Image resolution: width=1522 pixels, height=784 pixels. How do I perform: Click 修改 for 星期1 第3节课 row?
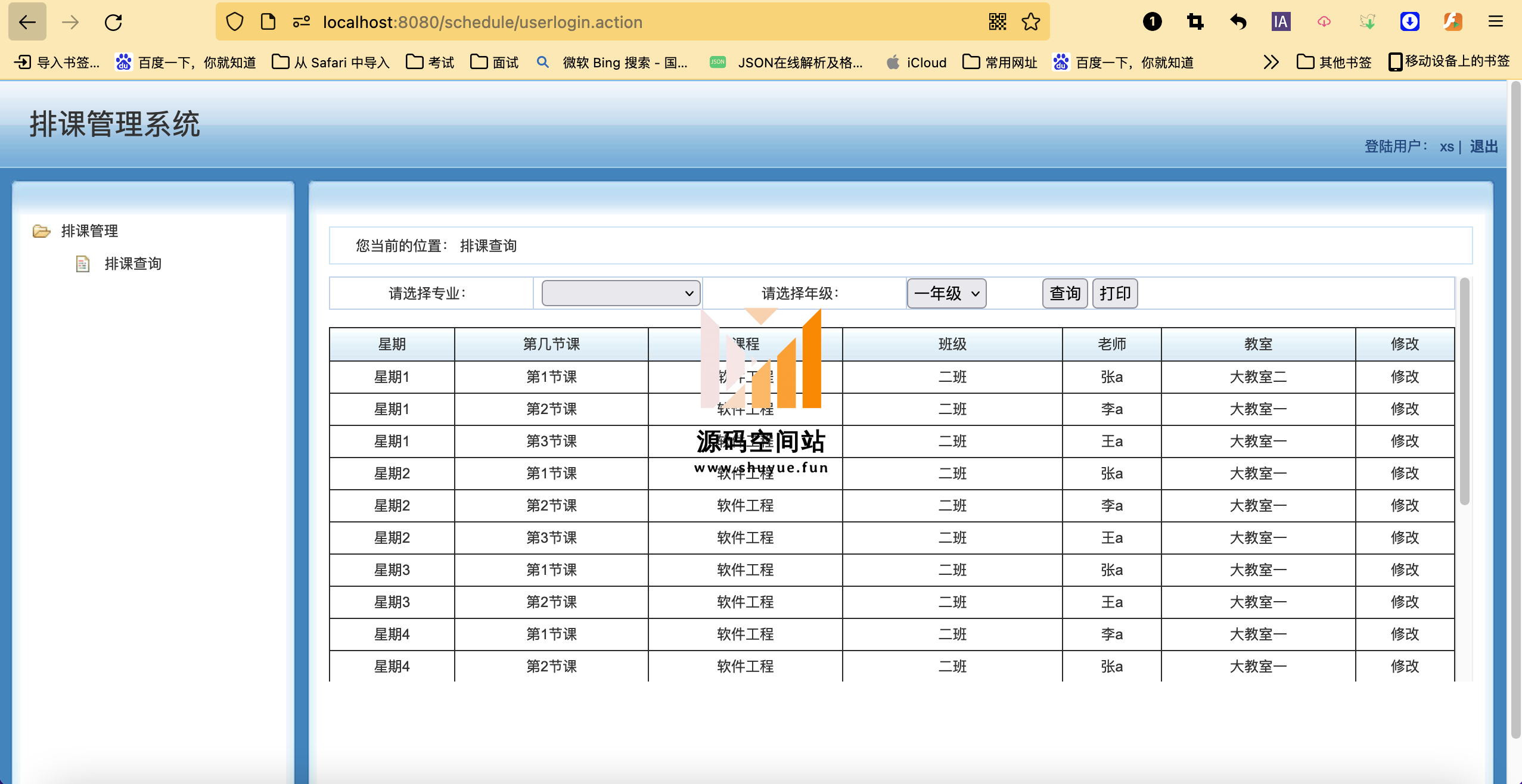[x=1405, y=441]
